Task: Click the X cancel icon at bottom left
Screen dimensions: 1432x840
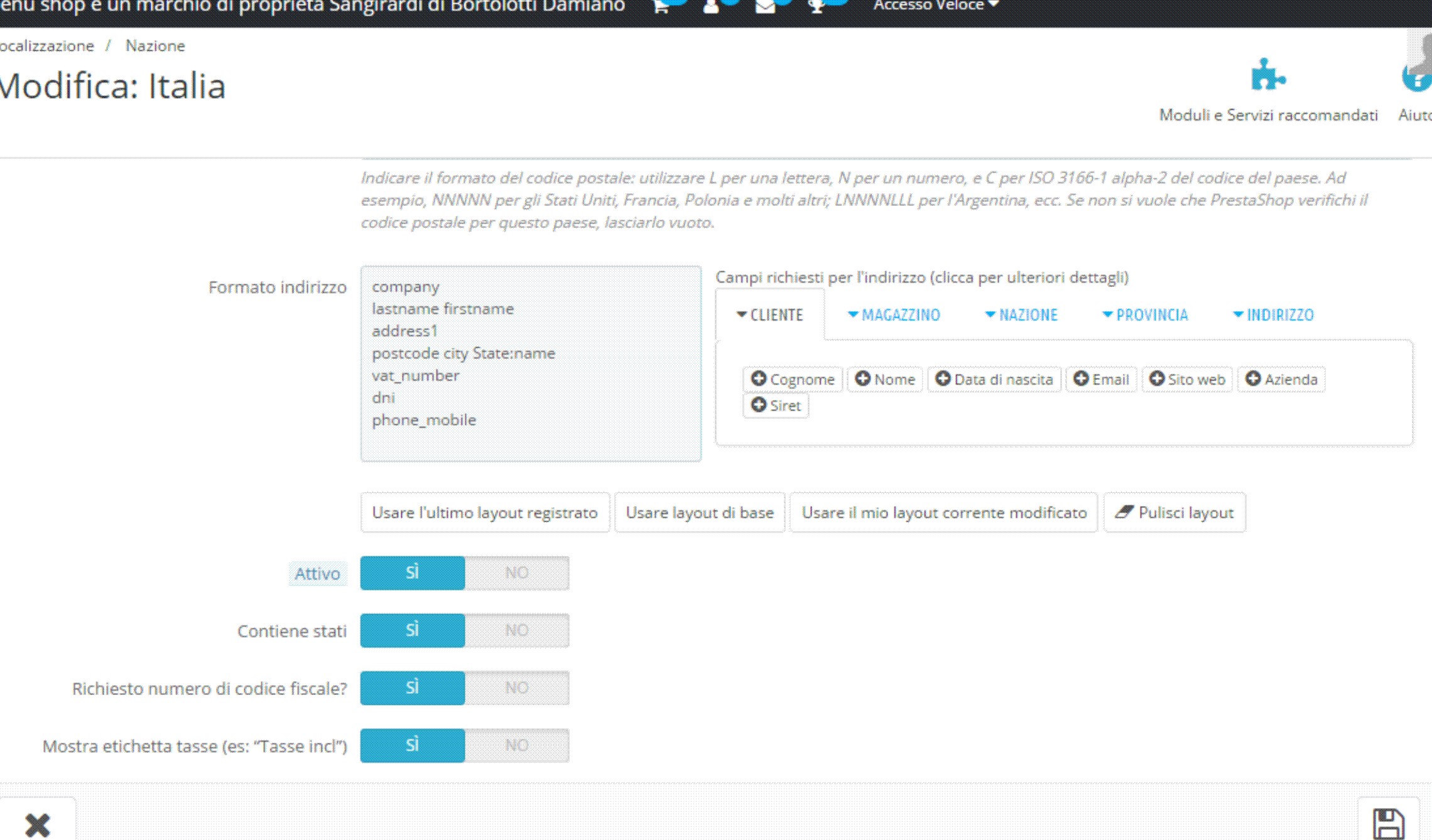Action: click(38, 824)
